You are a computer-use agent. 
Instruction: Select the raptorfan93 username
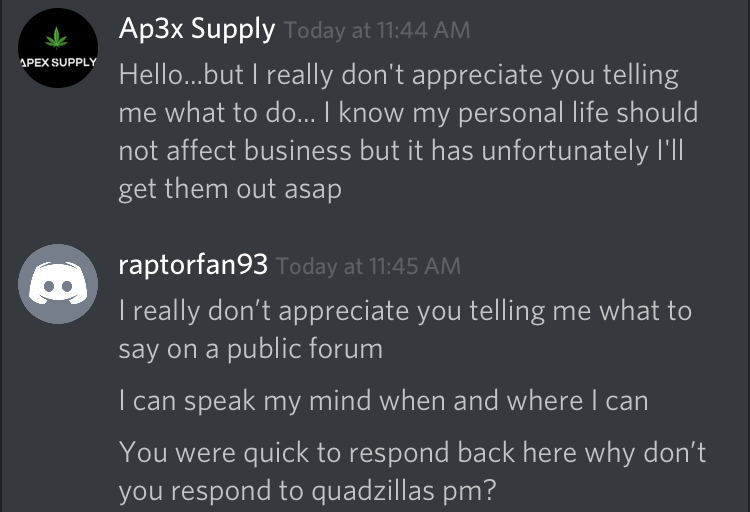193,264
